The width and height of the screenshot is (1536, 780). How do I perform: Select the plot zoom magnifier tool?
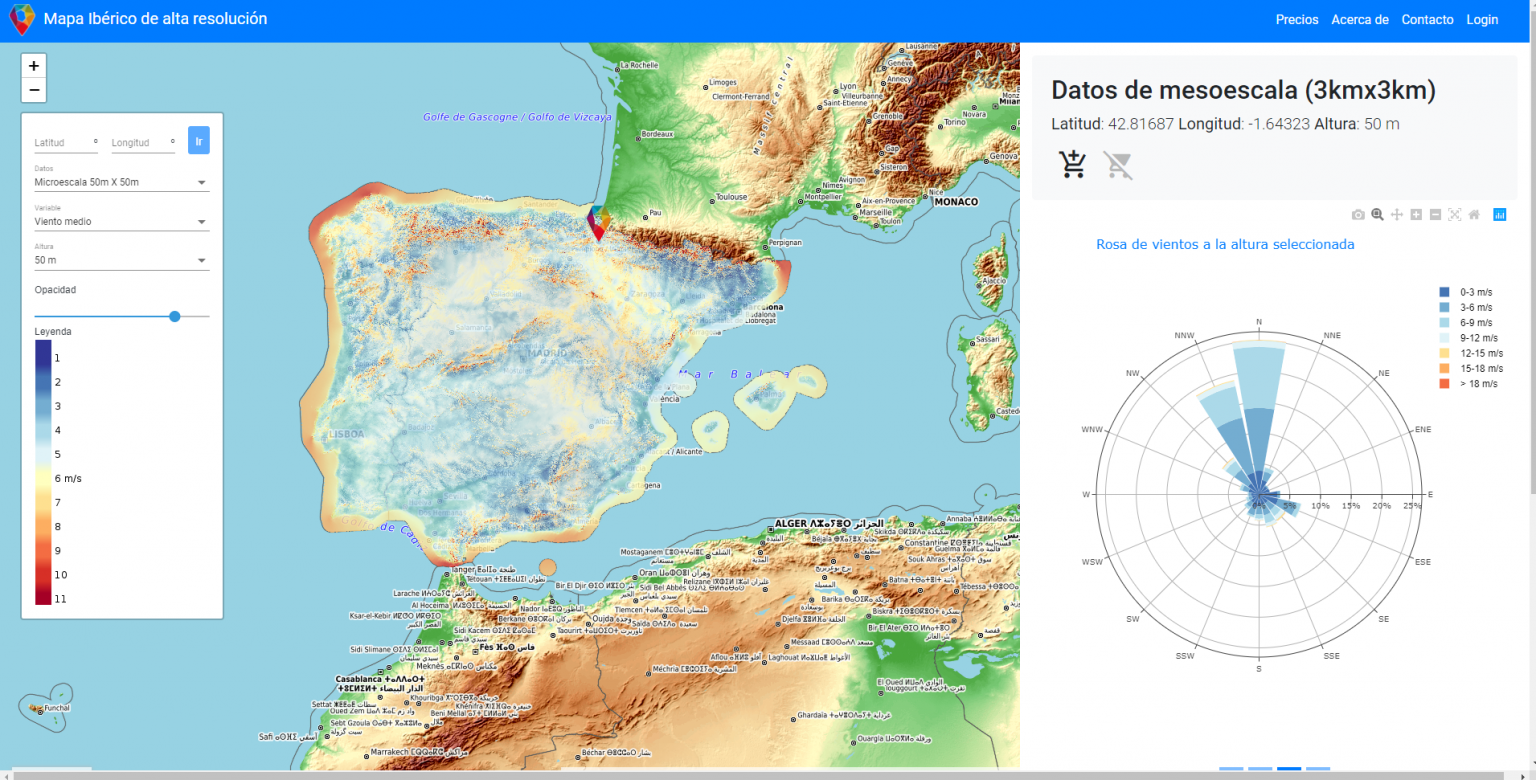pos(1377,215)
